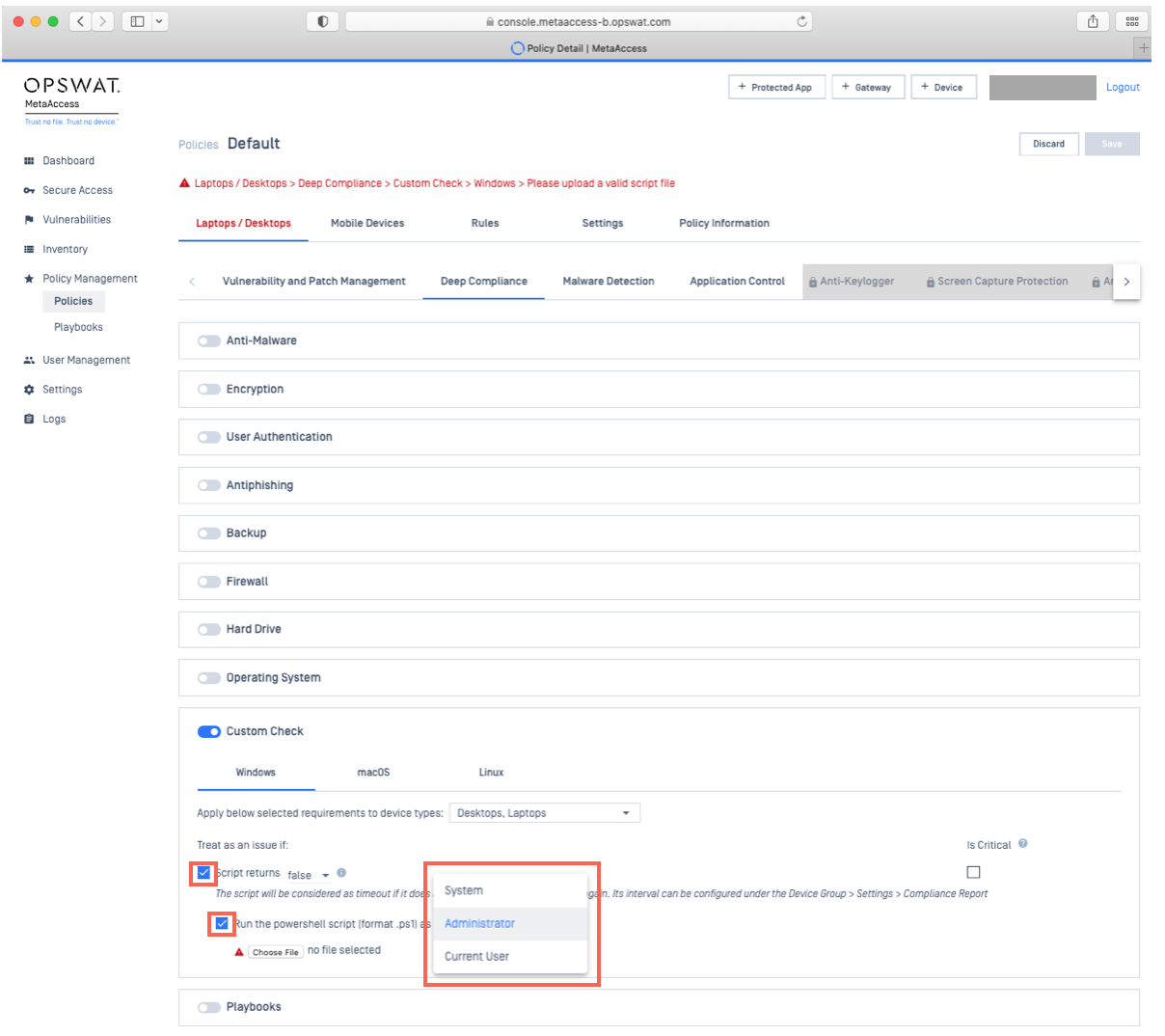Select System from the dropdown list

[510, 890]
